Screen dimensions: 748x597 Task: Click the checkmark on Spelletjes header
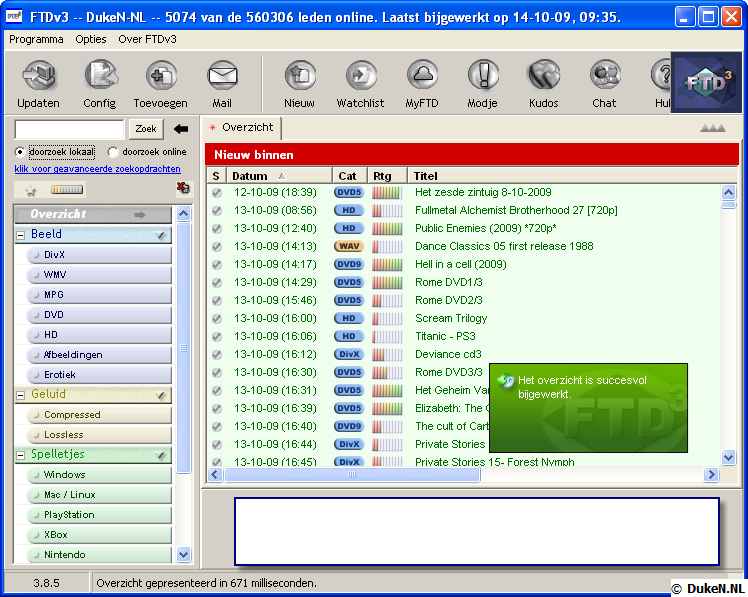click(x=160, y=455)
